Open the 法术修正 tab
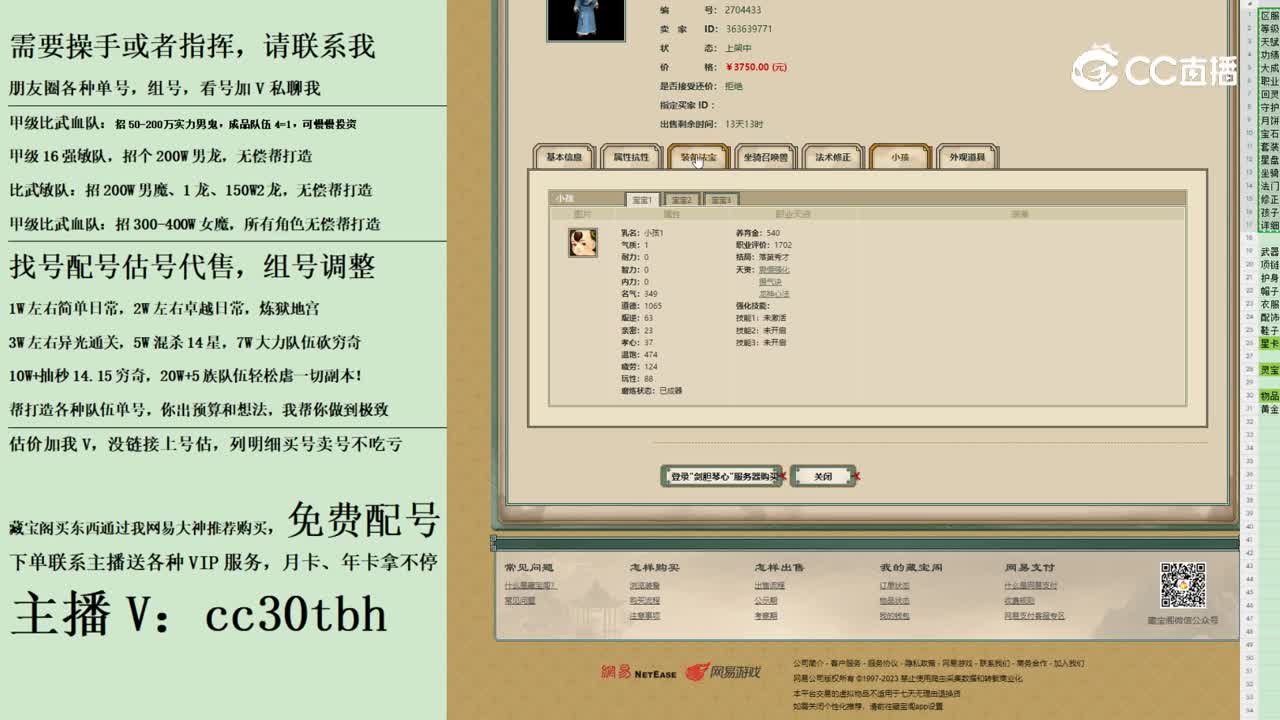 833,157
